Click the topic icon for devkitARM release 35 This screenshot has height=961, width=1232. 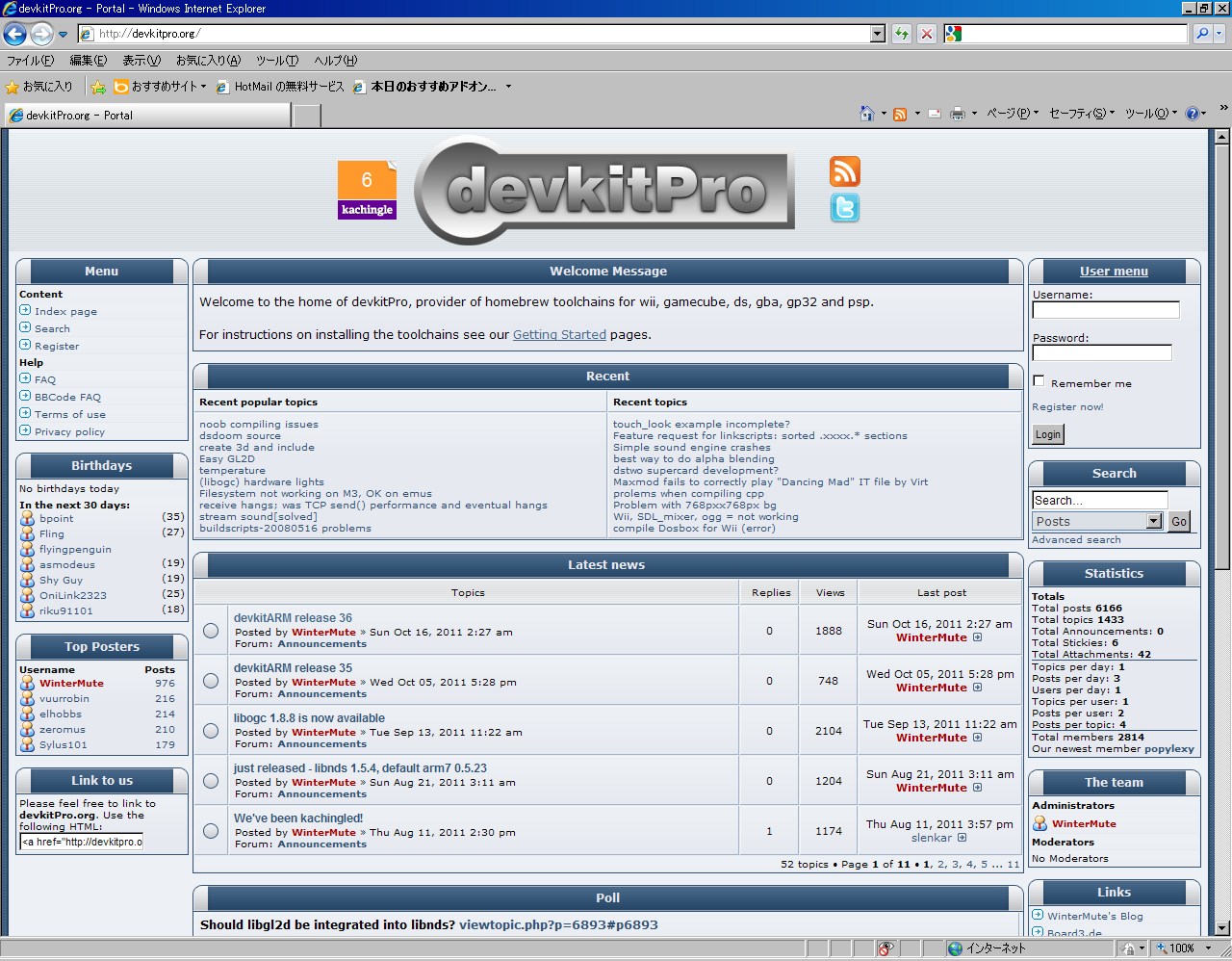[x=211, y=681]
